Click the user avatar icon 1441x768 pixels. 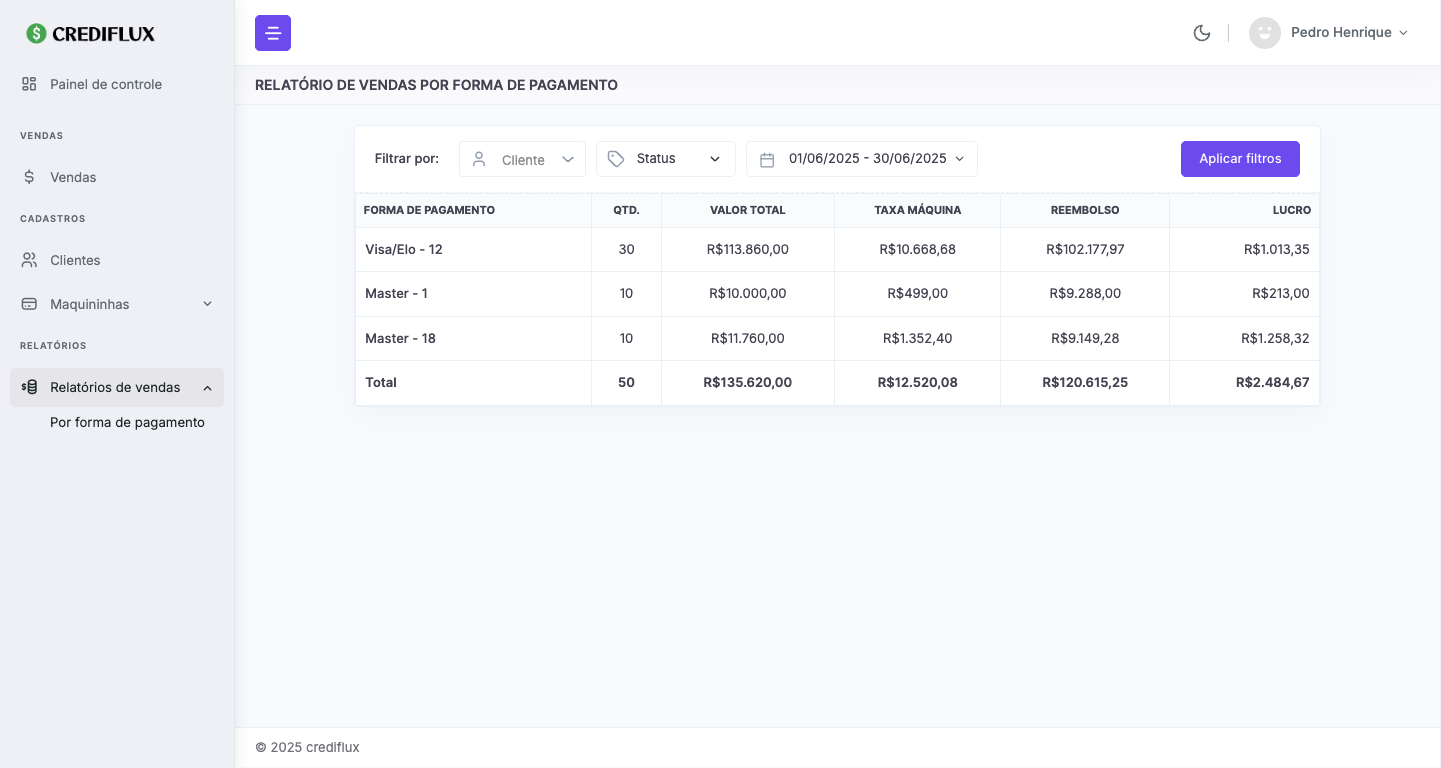1265,33
